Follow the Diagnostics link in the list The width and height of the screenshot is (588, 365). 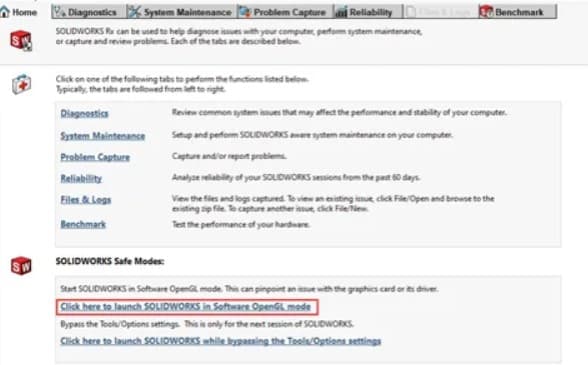point(84,113)
